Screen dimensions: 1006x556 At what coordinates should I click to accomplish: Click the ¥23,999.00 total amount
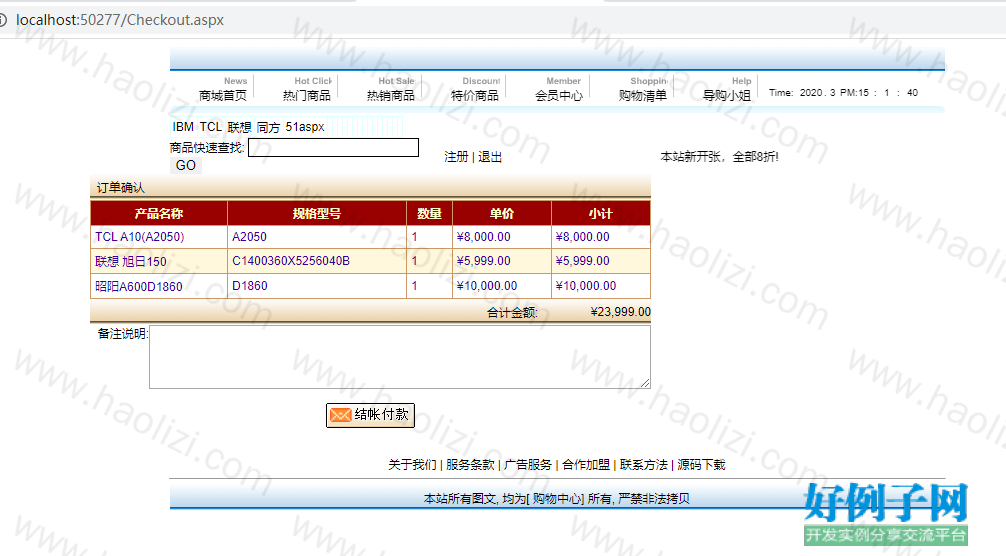620,312
